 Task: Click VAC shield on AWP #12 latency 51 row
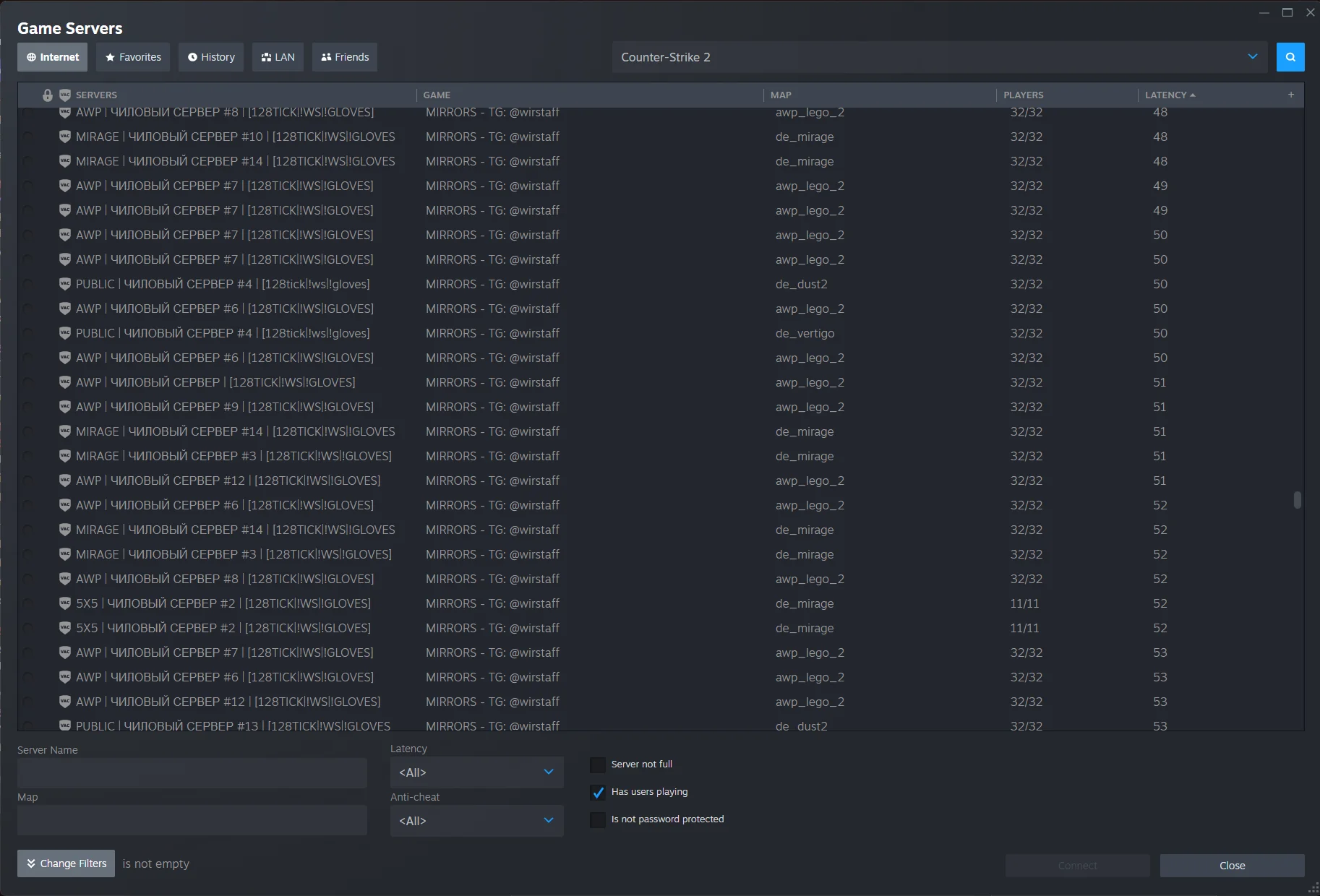click(x=65, y=481)
